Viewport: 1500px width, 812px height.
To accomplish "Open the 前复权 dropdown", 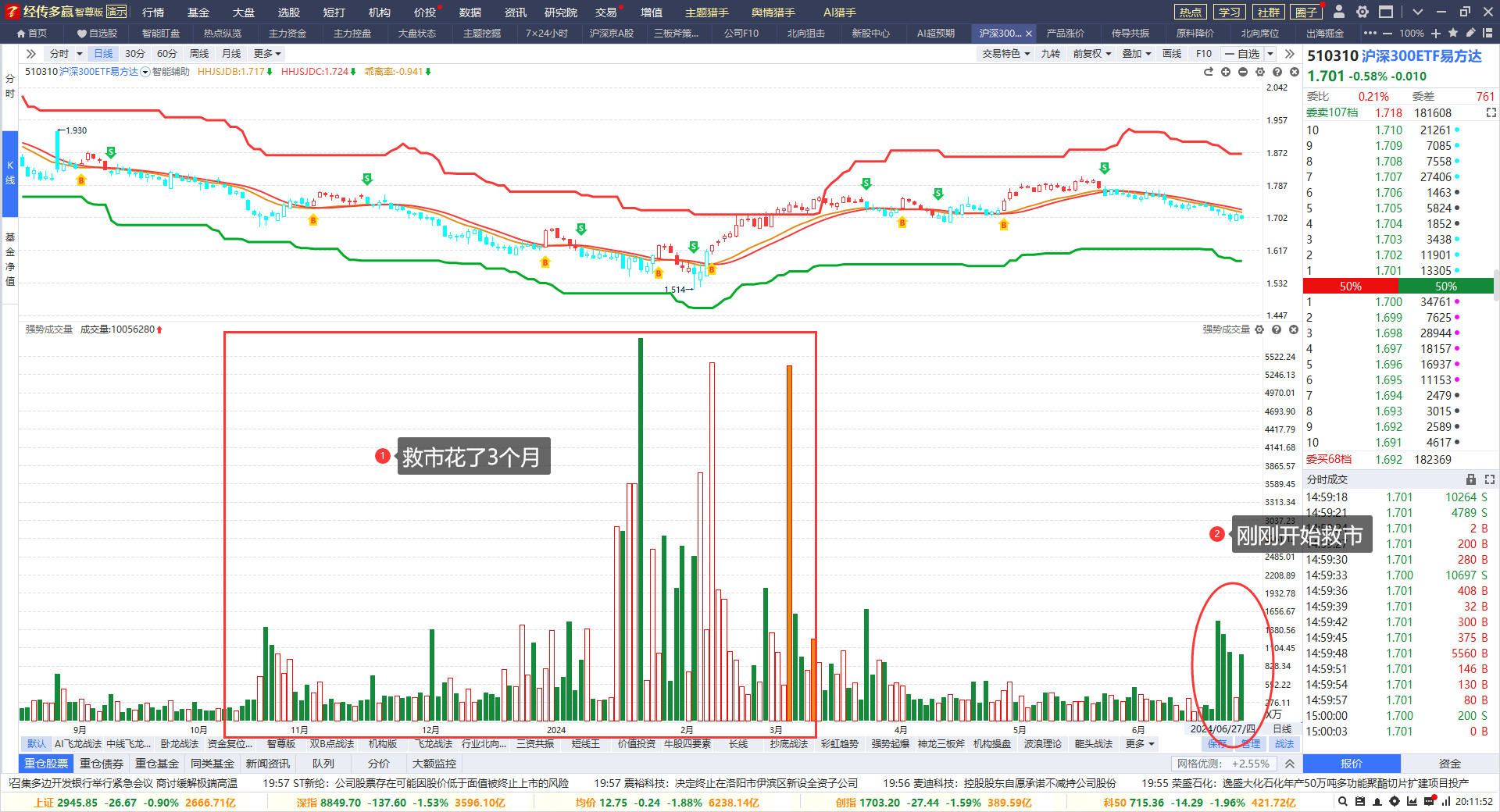I will 1092,54.
